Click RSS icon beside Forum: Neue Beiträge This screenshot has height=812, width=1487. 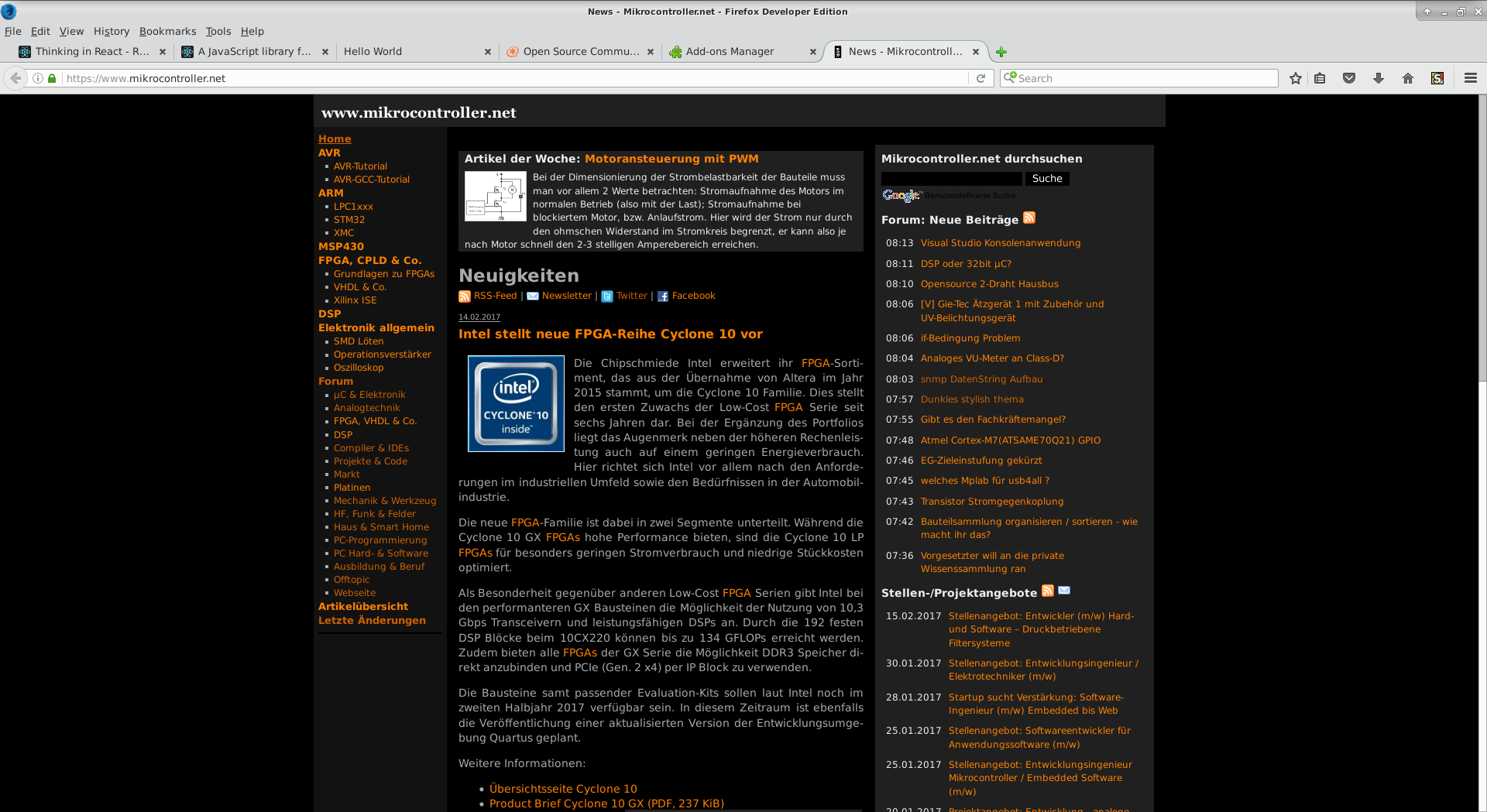[x=1029, y=218]
